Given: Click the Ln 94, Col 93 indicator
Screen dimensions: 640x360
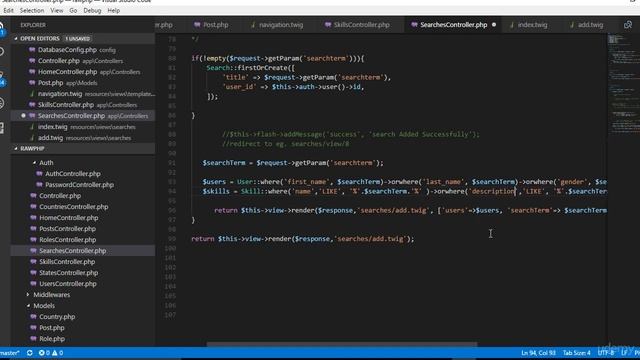Looking at the screenshot, I should point(538,353).
